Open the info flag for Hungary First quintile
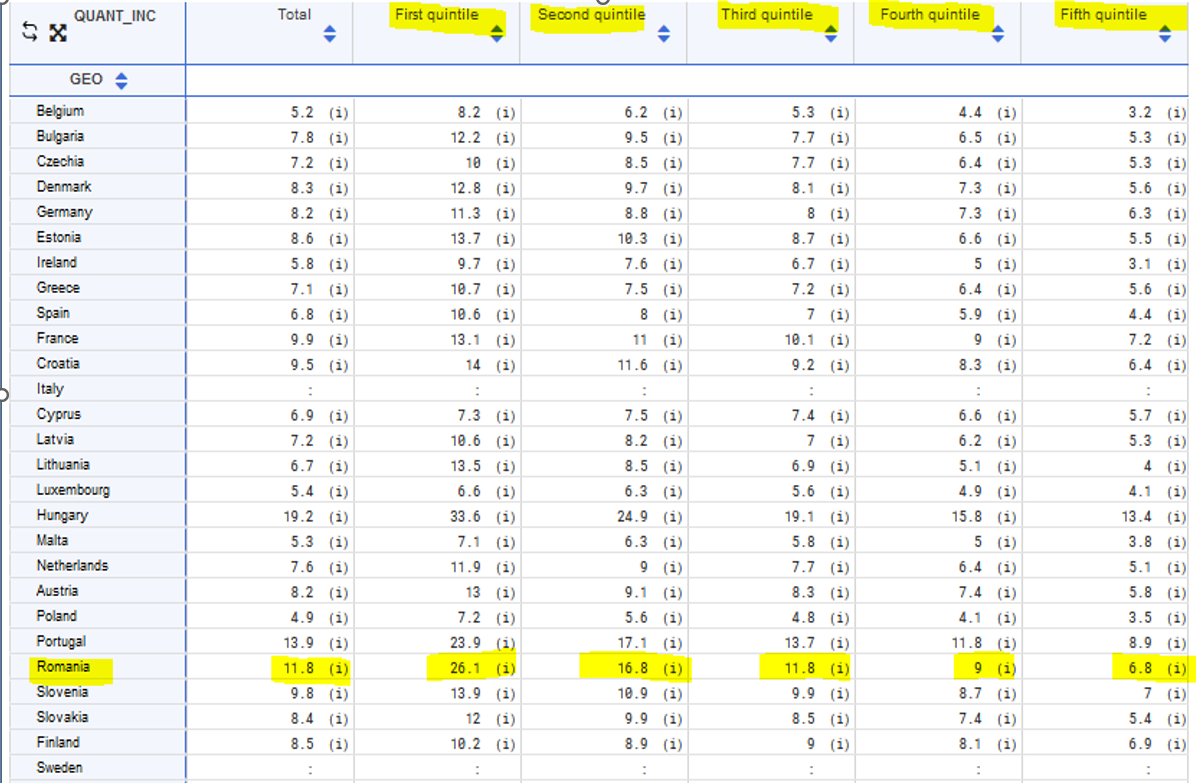 [506, 517]
